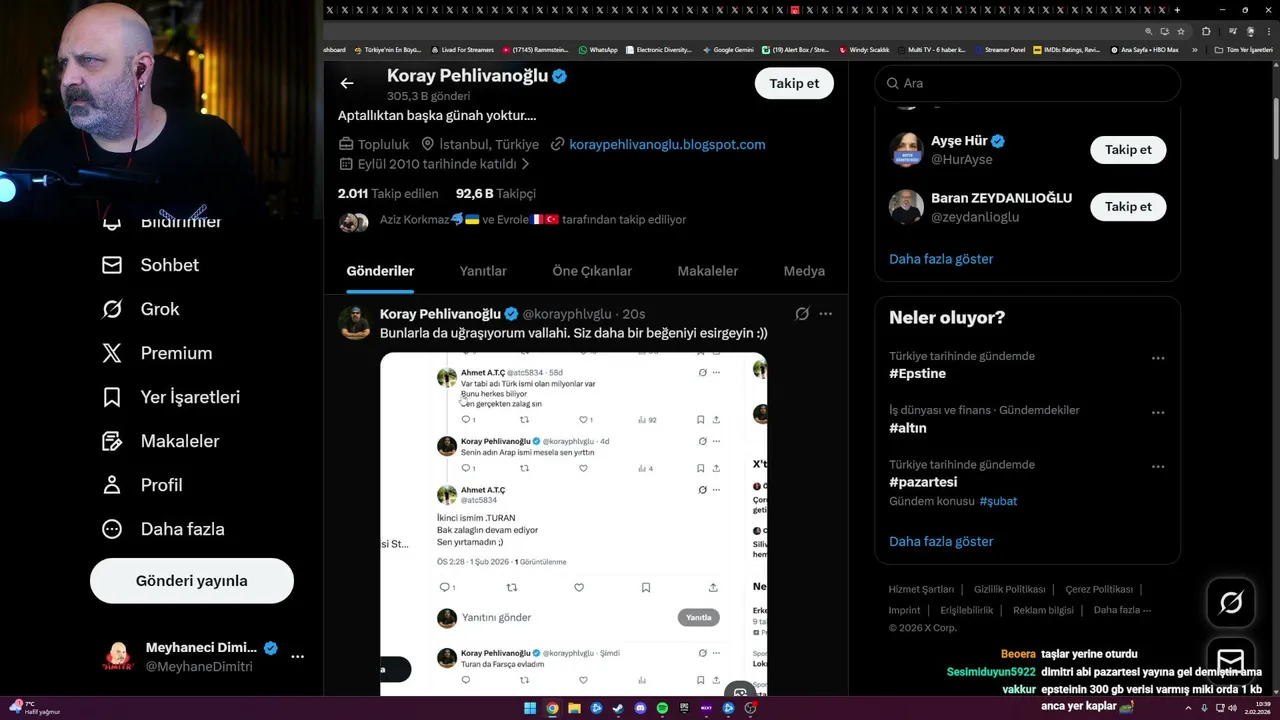1280x720 pixels.
Task: Open the Gizlilik Politikası footer link
Action: [1010, 590]
